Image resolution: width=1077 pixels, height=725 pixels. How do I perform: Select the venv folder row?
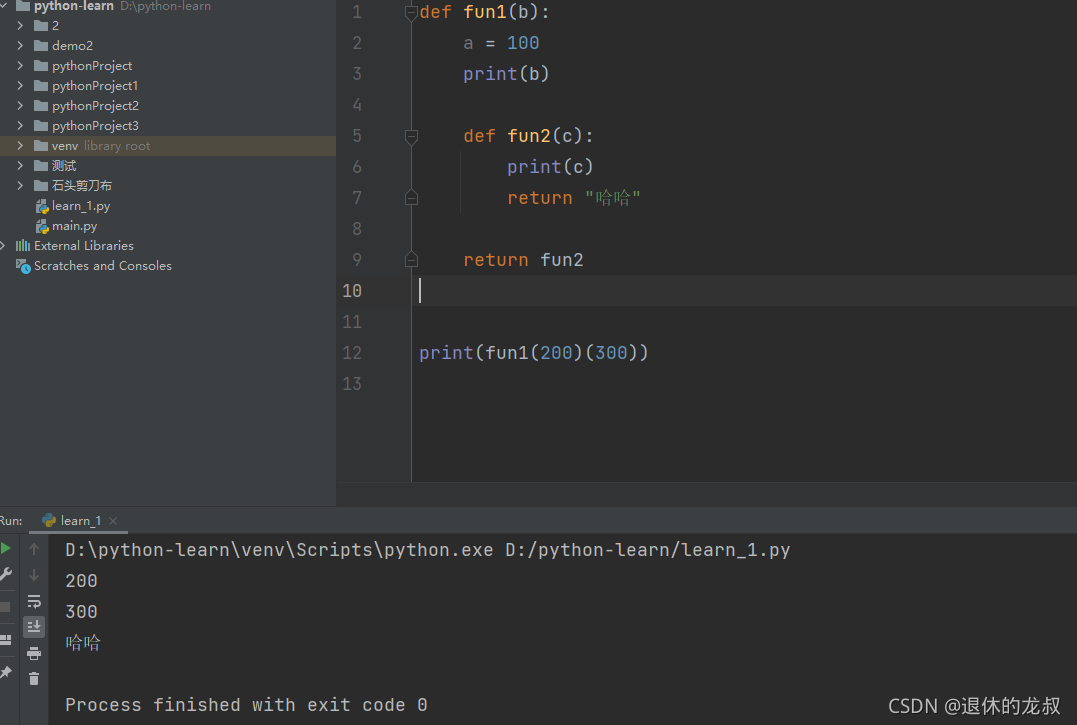pyautogui.click(x=168, y=146)
